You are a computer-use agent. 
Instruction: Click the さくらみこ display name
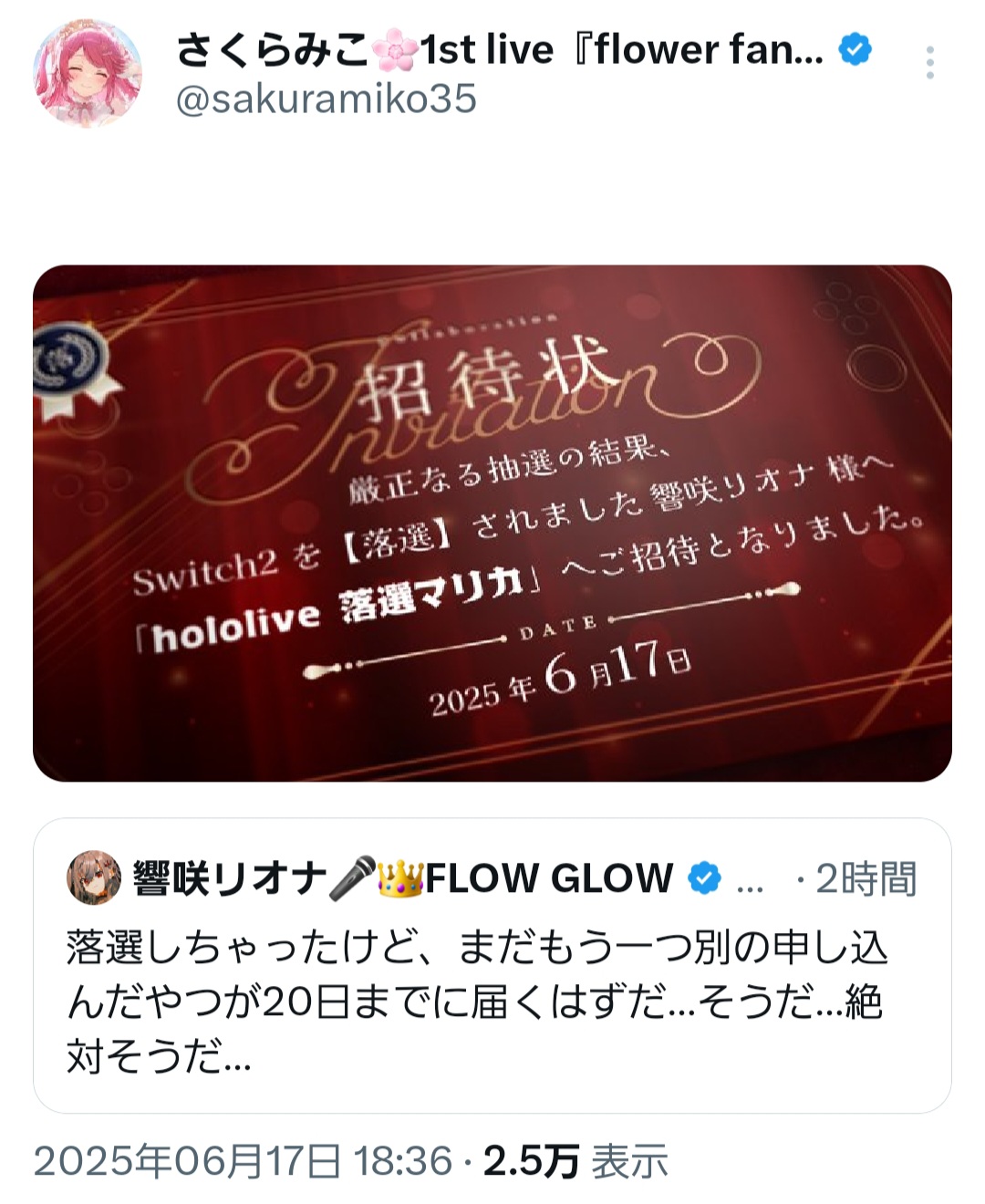click(273, 49)
